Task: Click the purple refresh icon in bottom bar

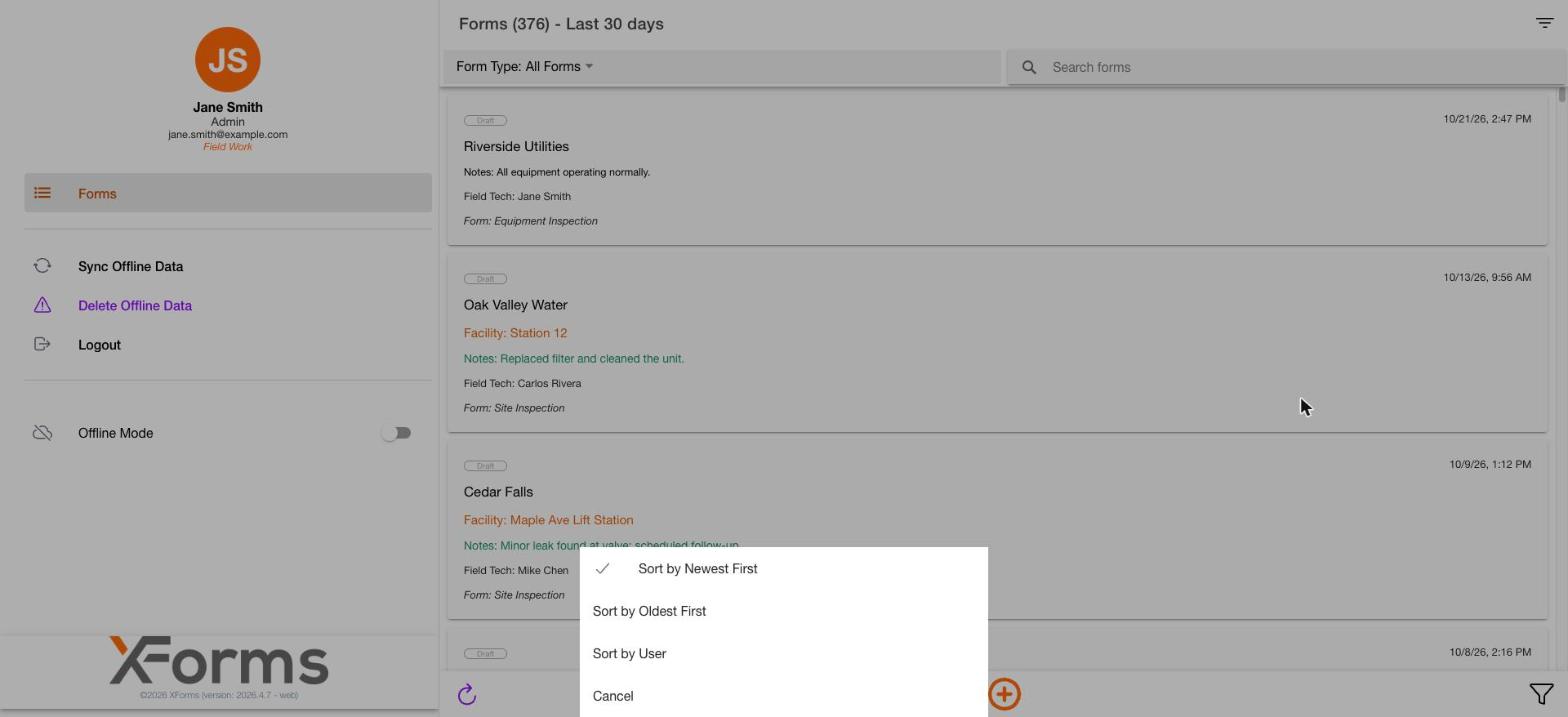Action: coord(467,695)
